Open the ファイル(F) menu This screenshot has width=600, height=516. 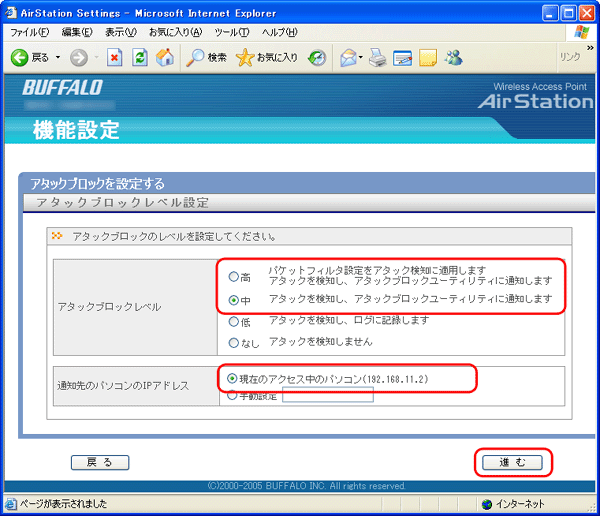(x=30, y=32)
